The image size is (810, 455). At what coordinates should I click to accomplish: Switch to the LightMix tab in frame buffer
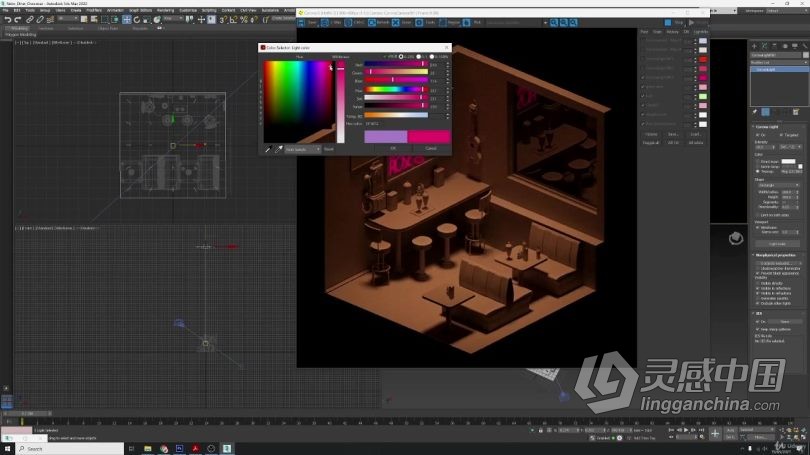coord(700,32)
